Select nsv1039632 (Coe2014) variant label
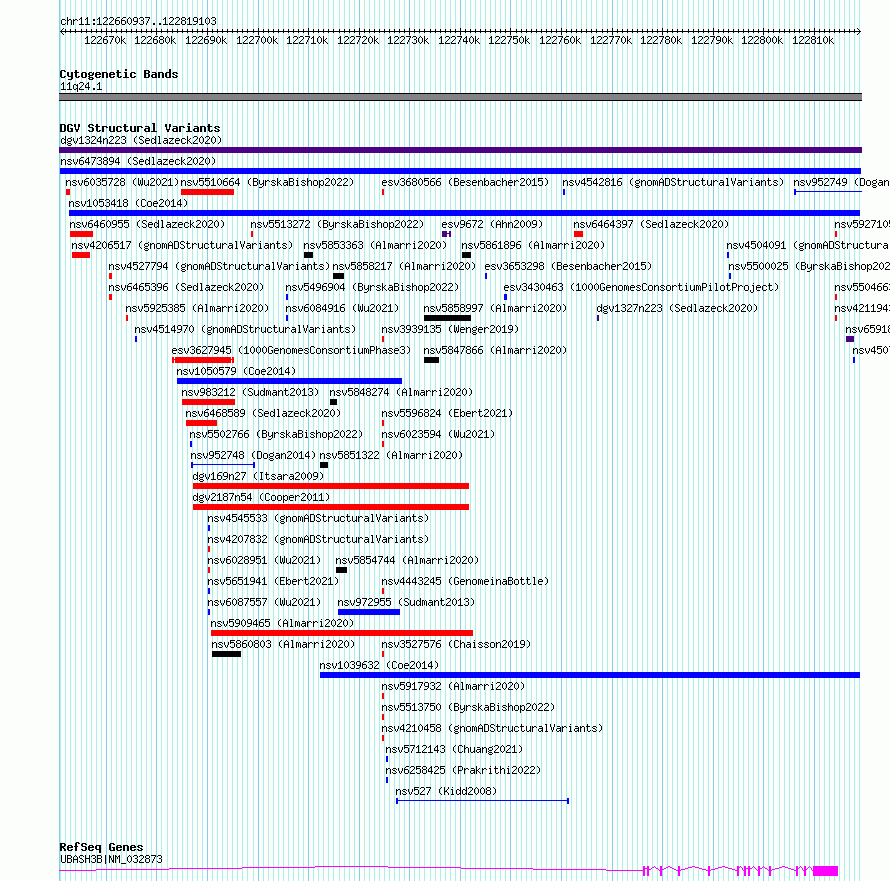 click(x=379, y=665)
